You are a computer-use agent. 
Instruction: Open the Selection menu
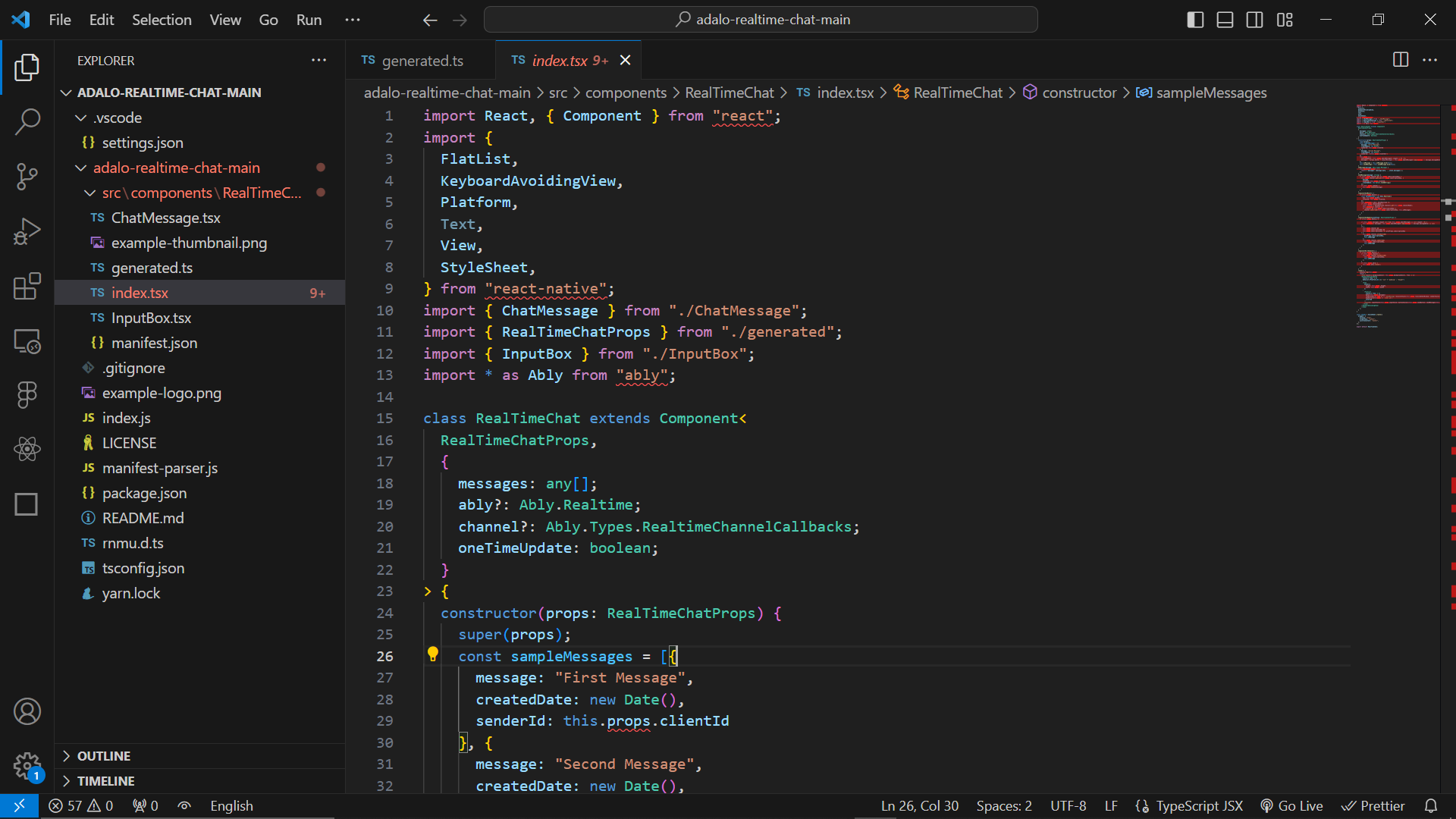coord(162,20)
